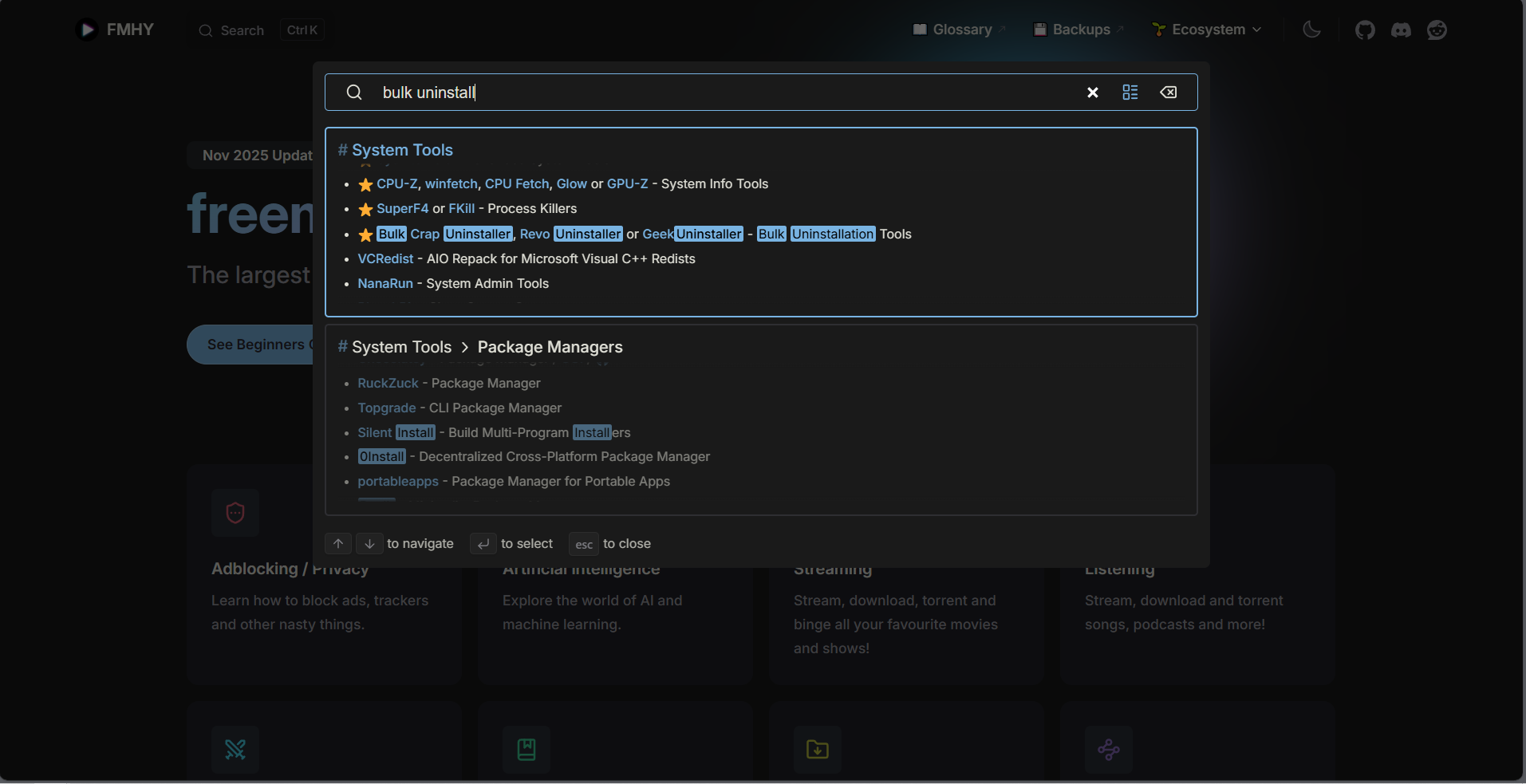
Task: Click in the bulk uninstall search field
Action: tap(718, 93)
